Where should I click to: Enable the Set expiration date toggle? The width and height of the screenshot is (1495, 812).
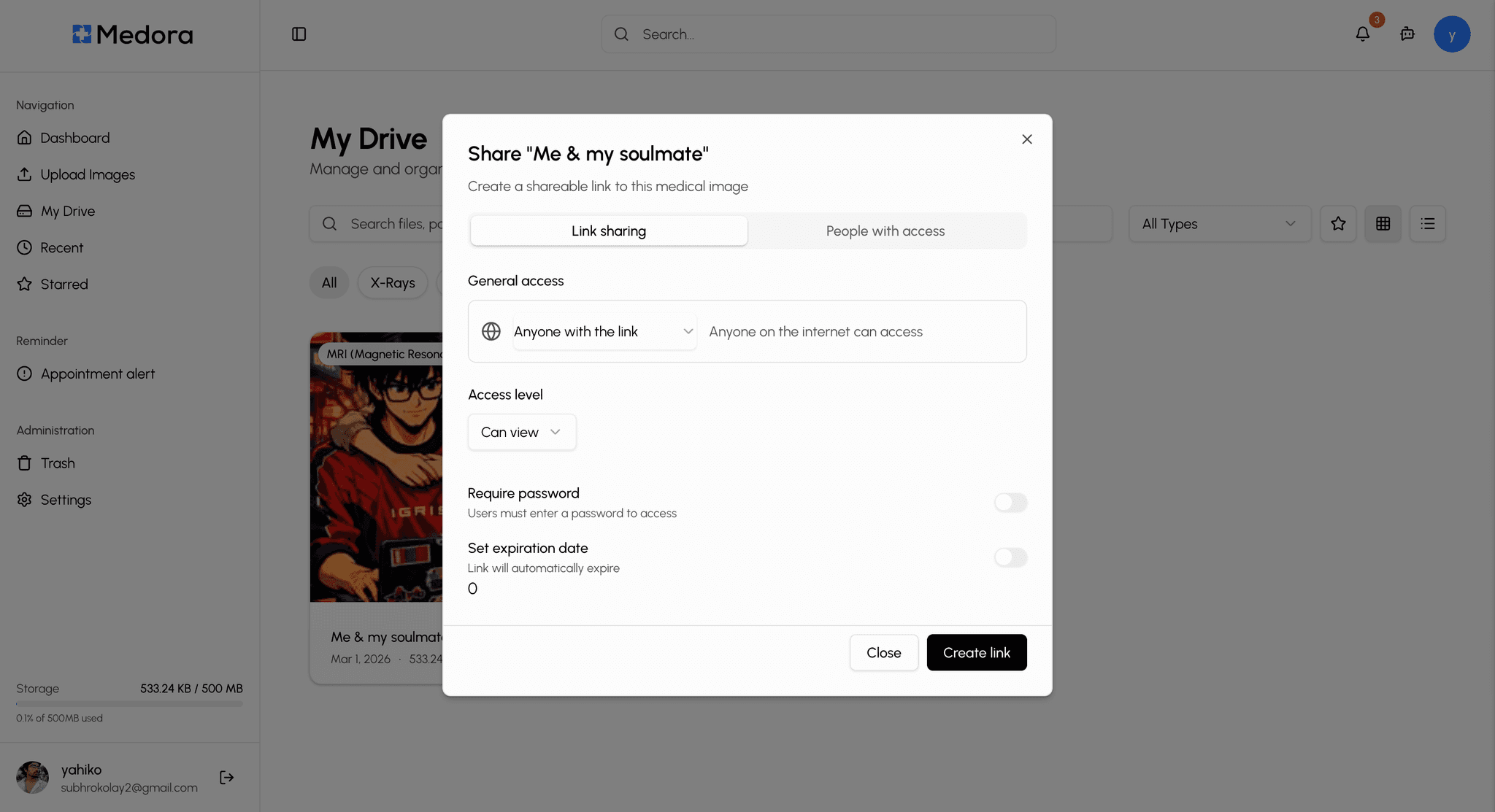point(1010,557)
